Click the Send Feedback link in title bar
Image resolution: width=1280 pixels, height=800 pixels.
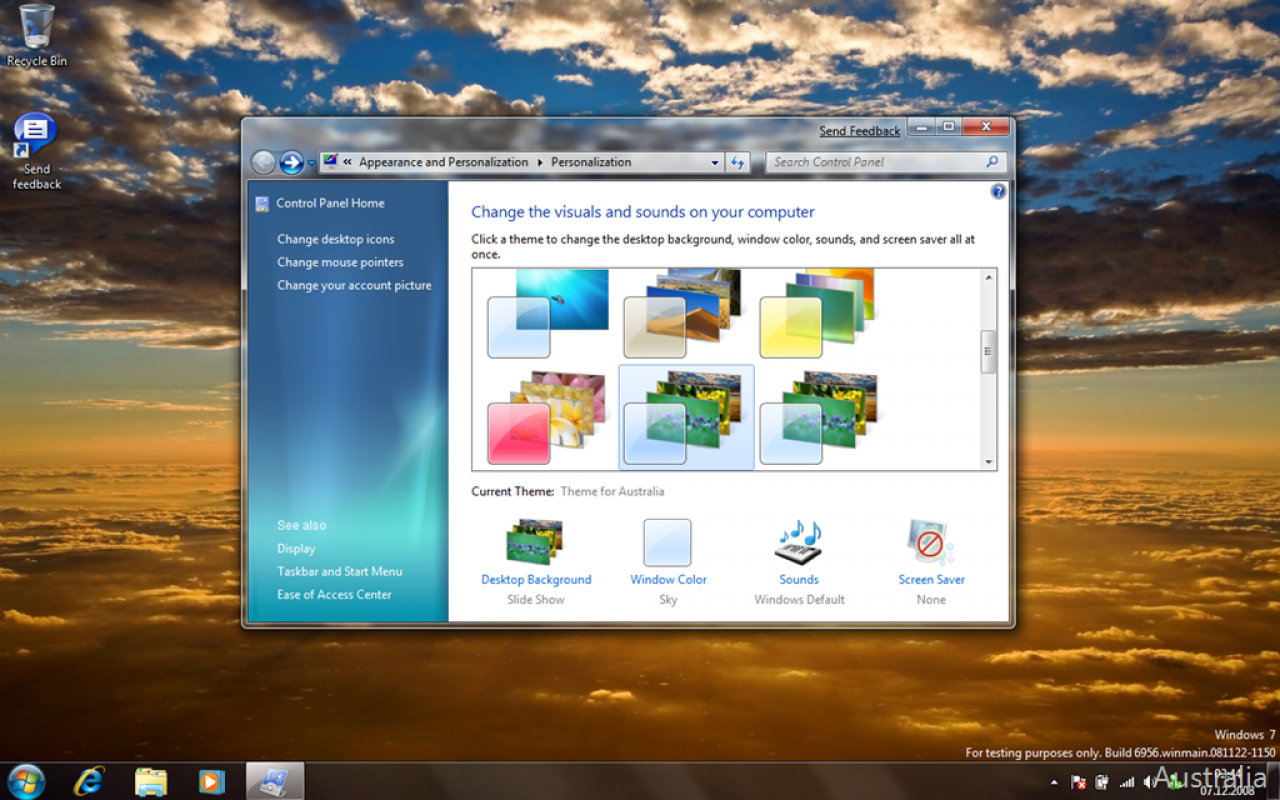coord(860,131)
